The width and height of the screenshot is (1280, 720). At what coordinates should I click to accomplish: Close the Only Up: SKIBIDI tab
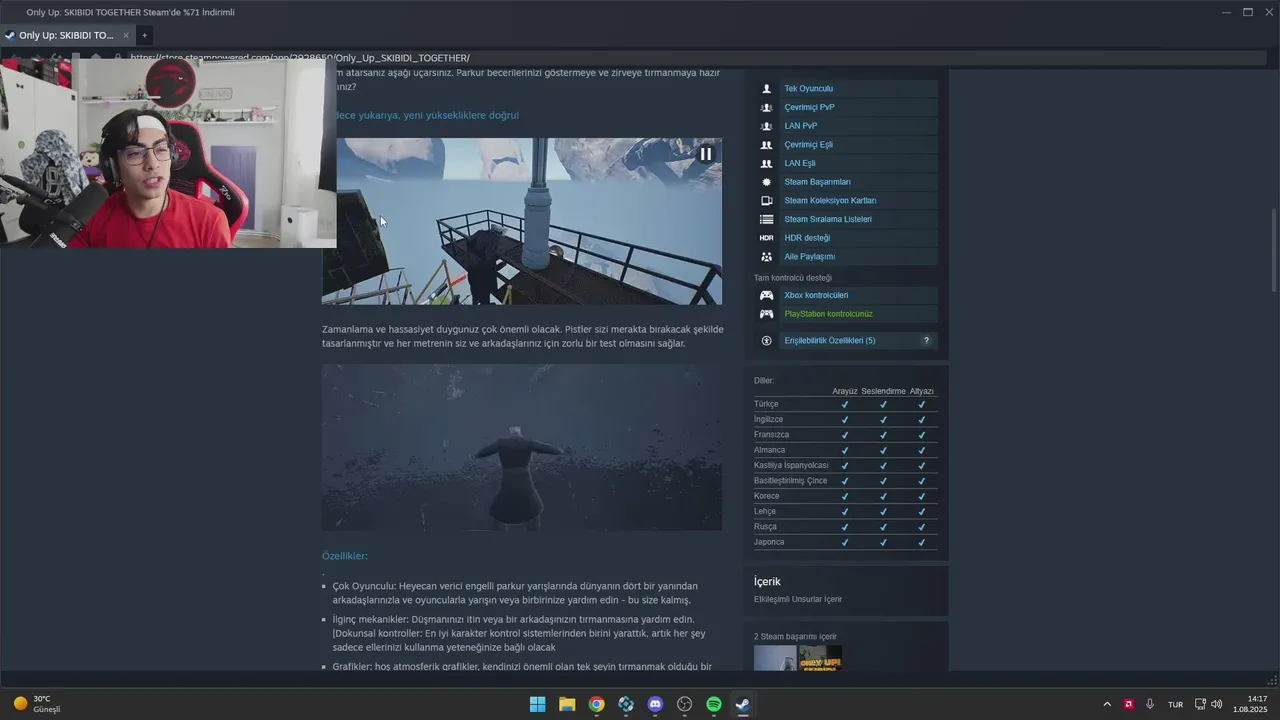pos(126,35)
